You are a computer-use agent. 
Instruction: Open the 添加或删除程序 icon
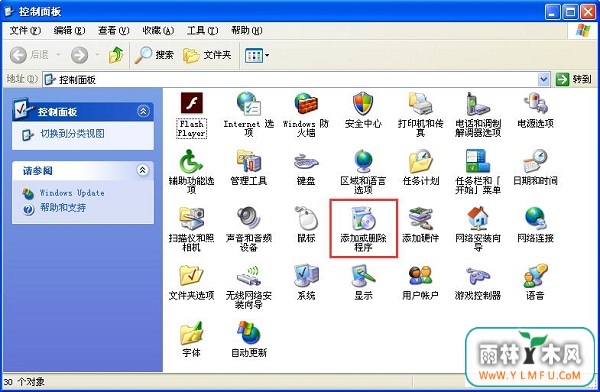point(364,219)
